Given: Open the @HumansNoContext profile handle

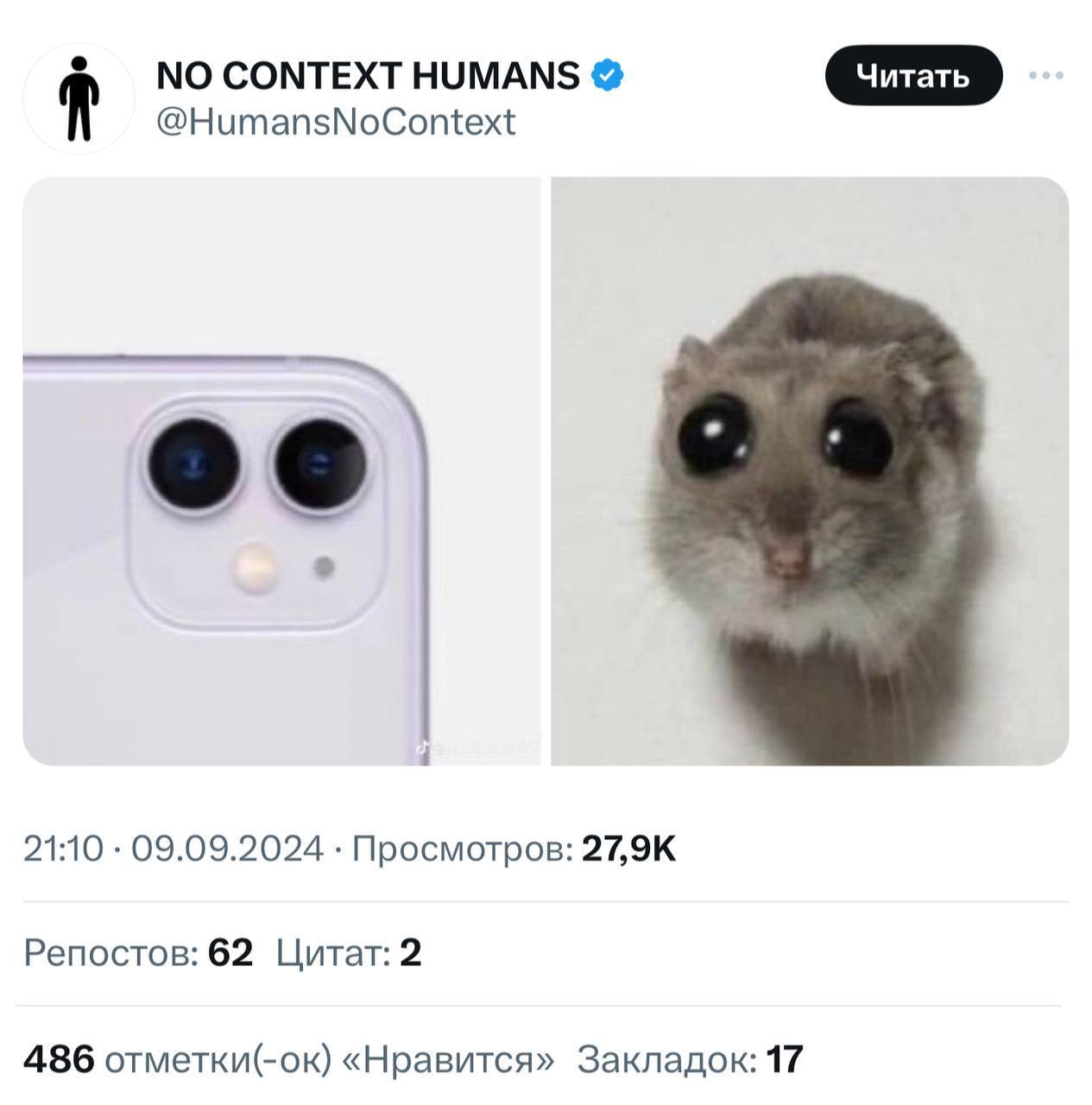Looking at the screenshot, I should point(337,122).
